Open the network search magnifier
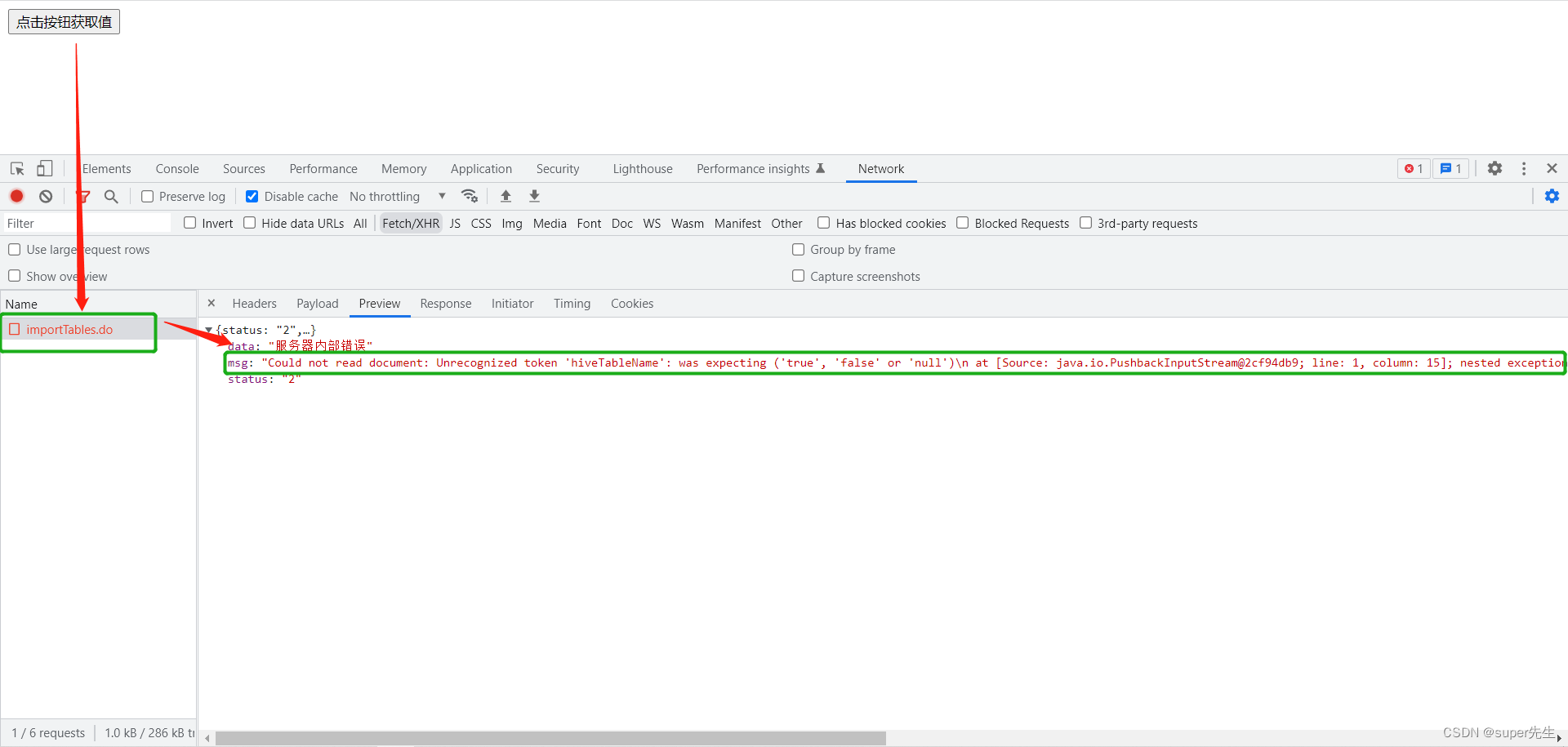The image size is (1568, 747). (111, 196)
